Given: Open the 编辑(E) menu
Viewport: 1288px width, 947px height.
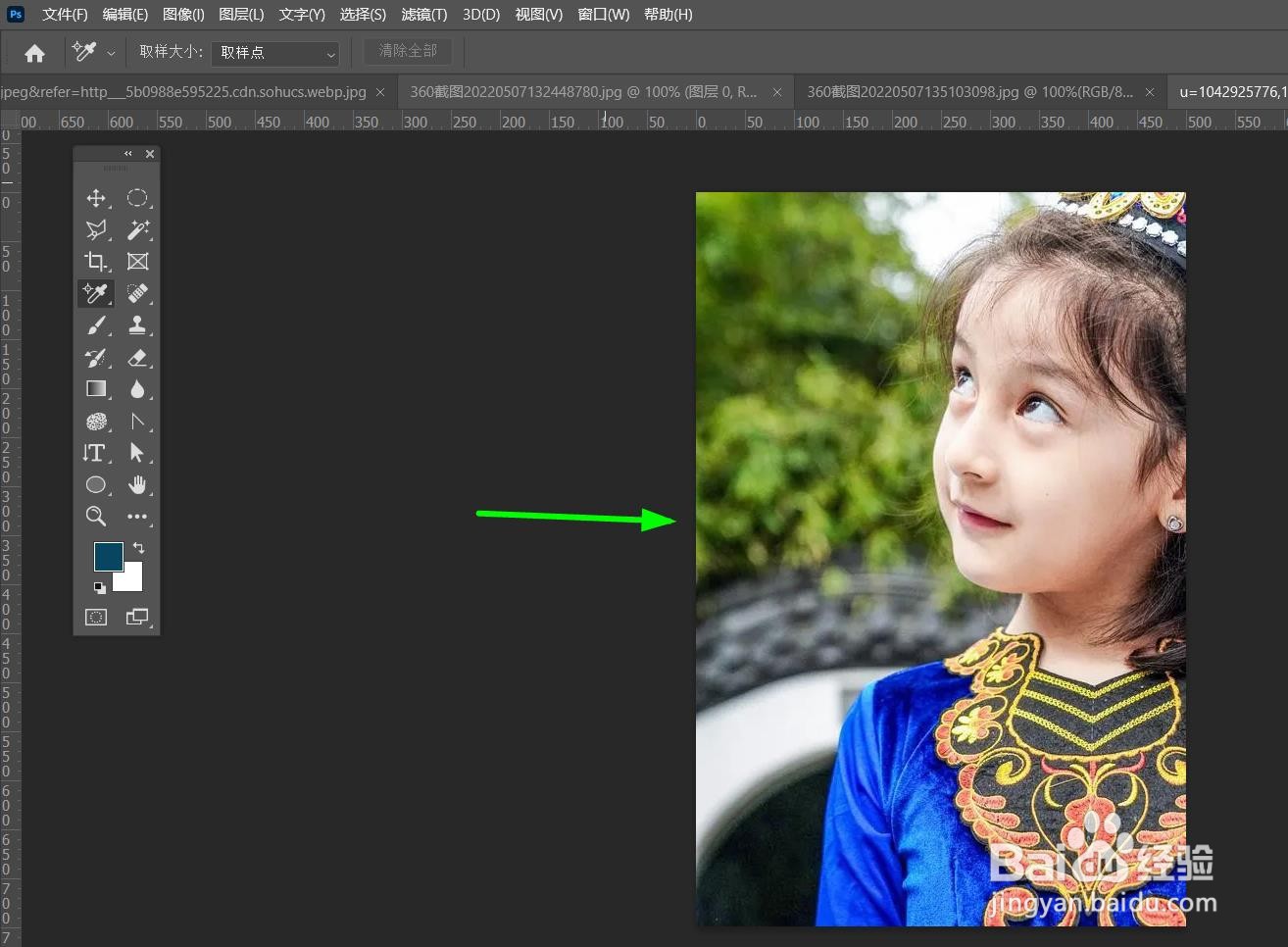Looking at the screenshot, I should coord(124,15).
